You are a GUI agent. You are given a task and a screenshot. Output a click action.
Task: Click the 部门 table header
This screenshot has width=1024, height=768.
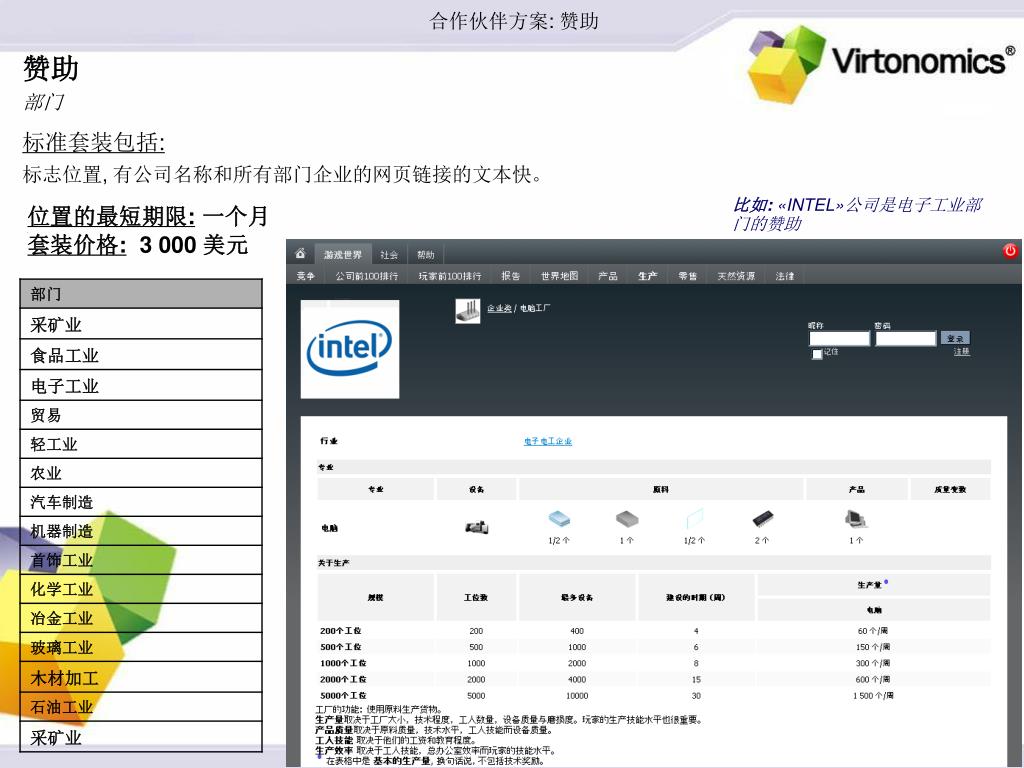[x=141, y=294]
